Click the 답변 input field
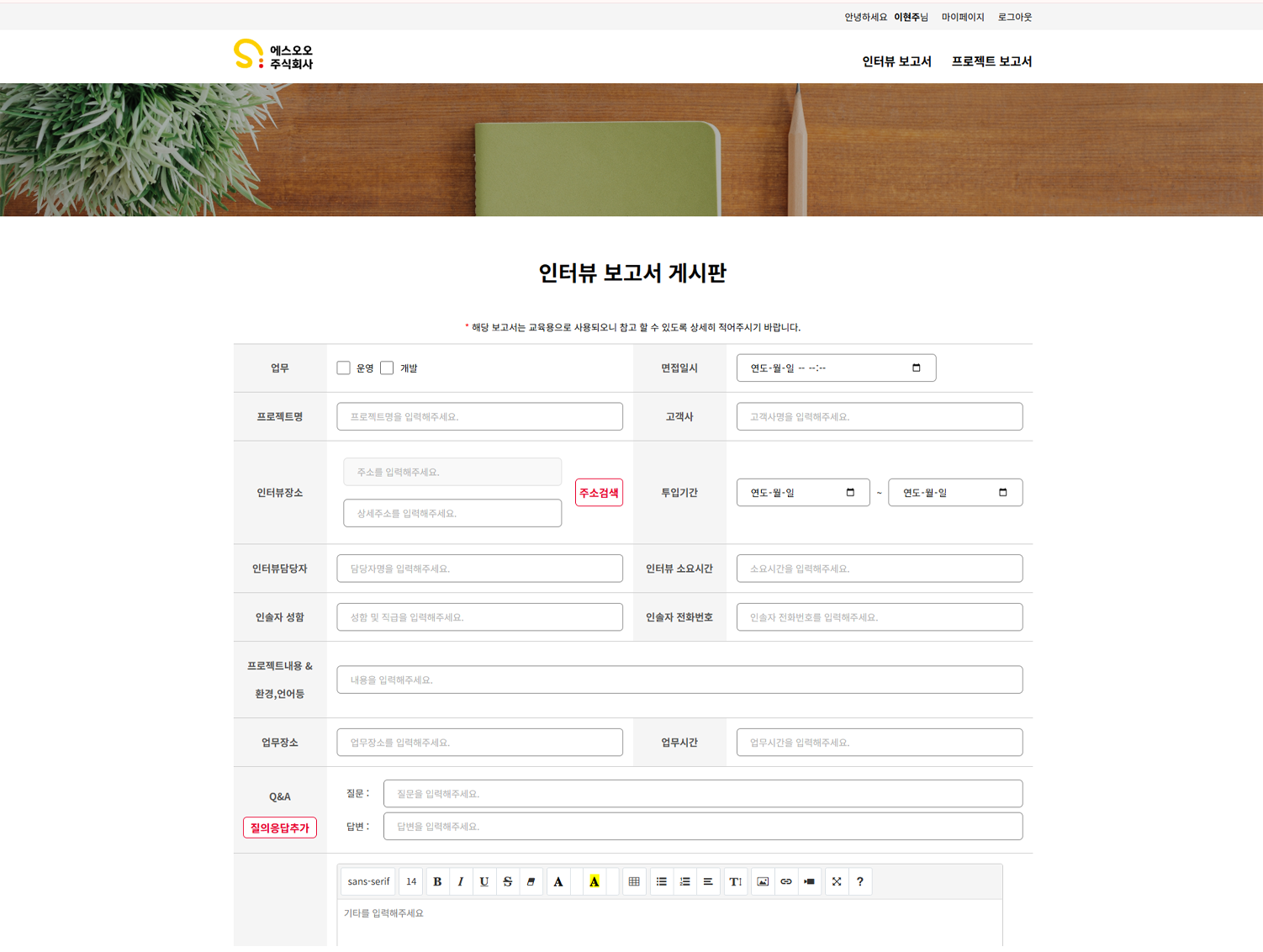The height and width of the screenshot is (952, 1263). point(703,827)
